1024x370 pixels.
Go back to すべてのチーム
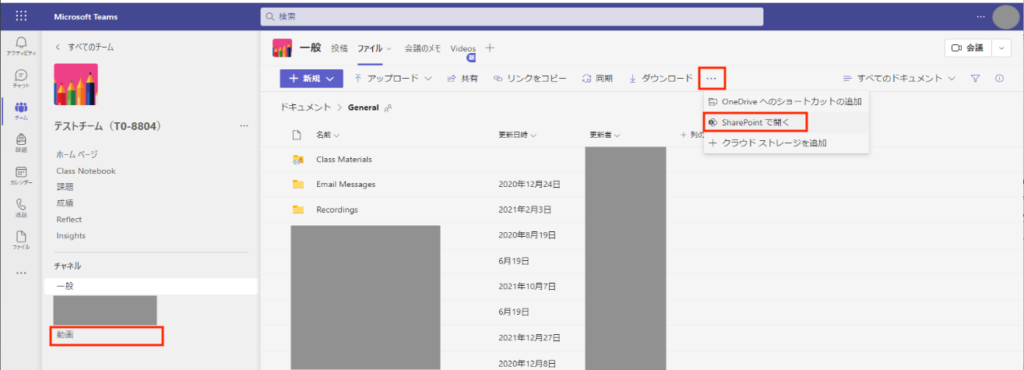tap(86, 47)
